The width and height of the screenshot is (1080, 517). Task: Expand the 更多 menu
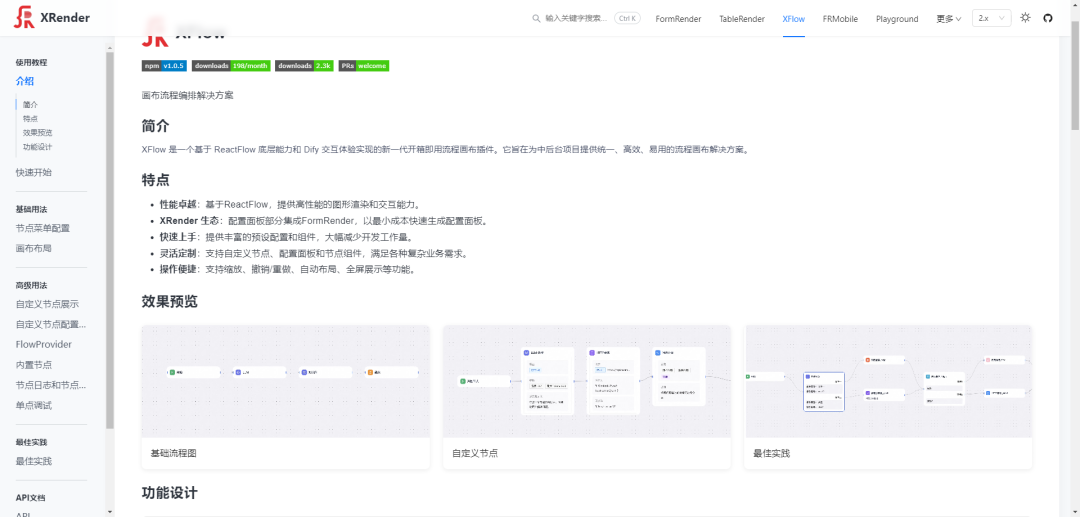pyautogui.click(x=948, y=19)
